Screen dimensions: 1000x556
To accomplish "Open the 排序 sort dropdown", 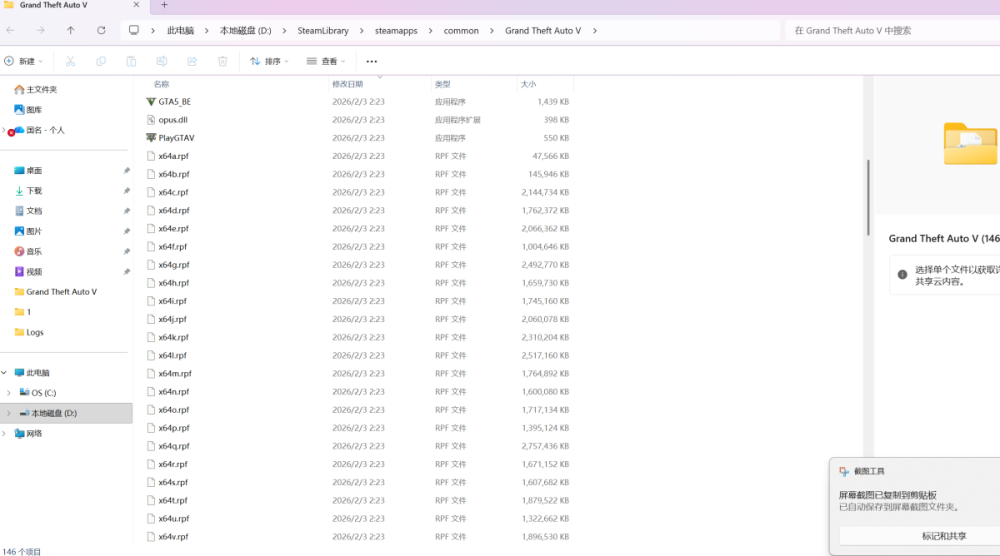I will point(268,61).
